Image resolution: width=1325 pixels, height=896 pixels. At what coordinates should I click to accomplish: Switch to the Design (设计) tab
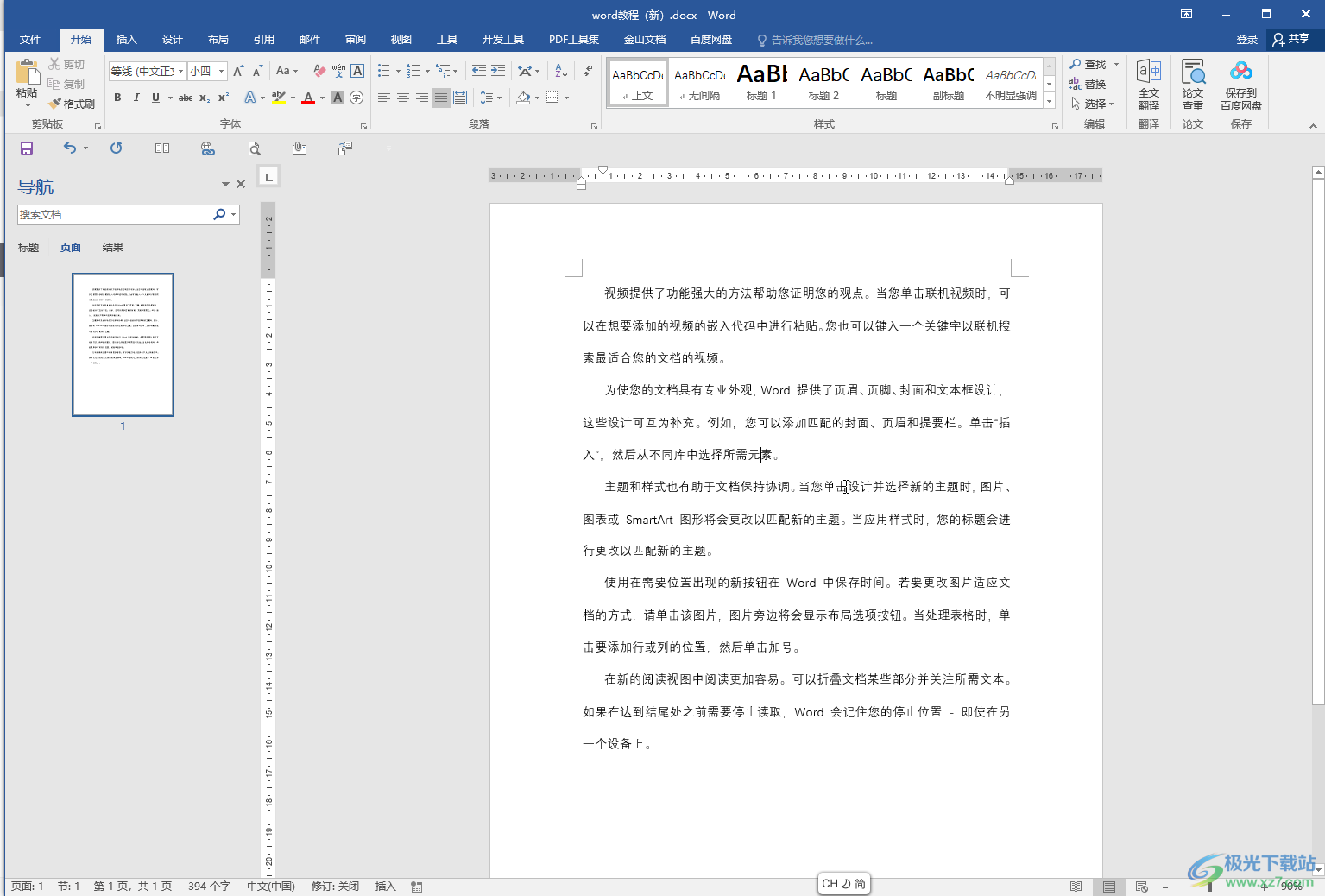tap(173, 40)
